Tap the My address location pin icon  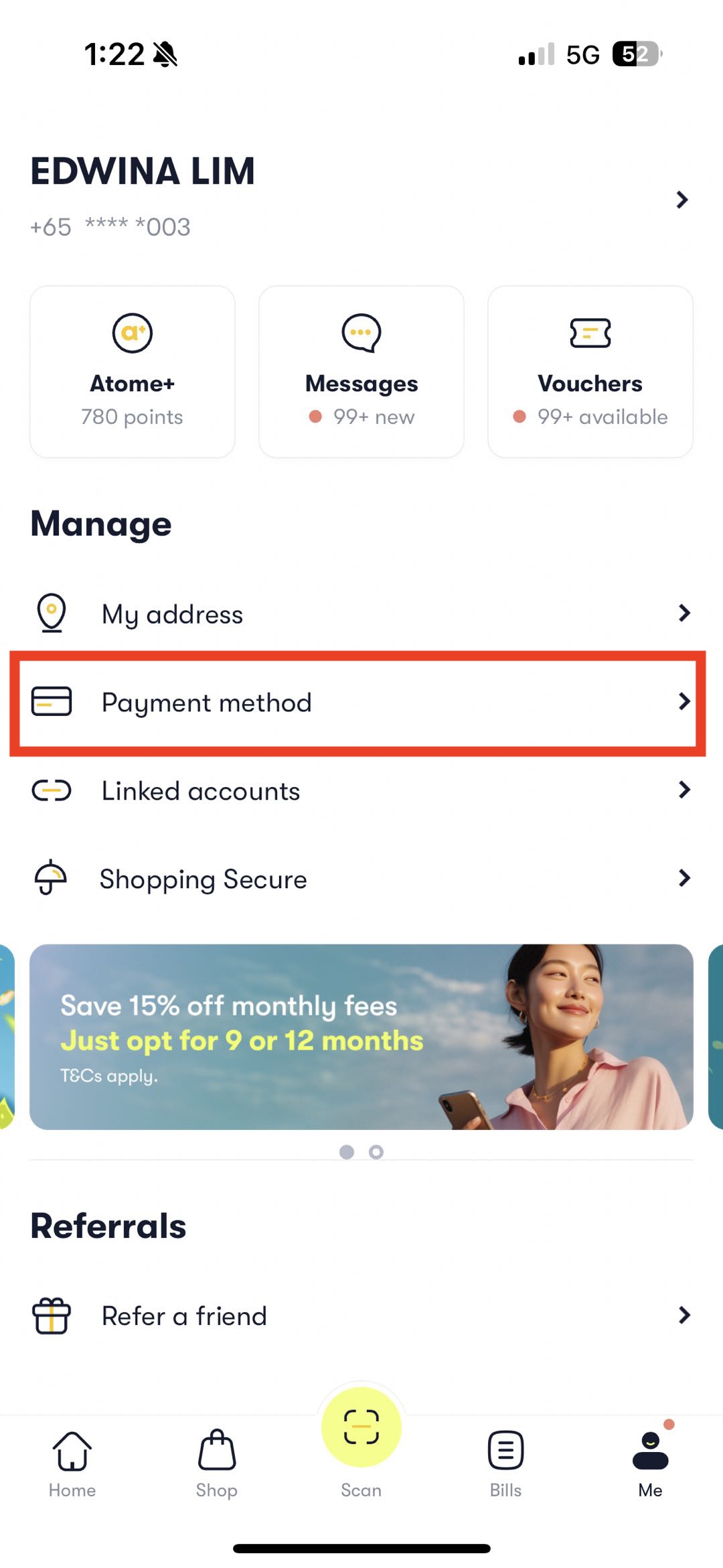pos(52,613)
